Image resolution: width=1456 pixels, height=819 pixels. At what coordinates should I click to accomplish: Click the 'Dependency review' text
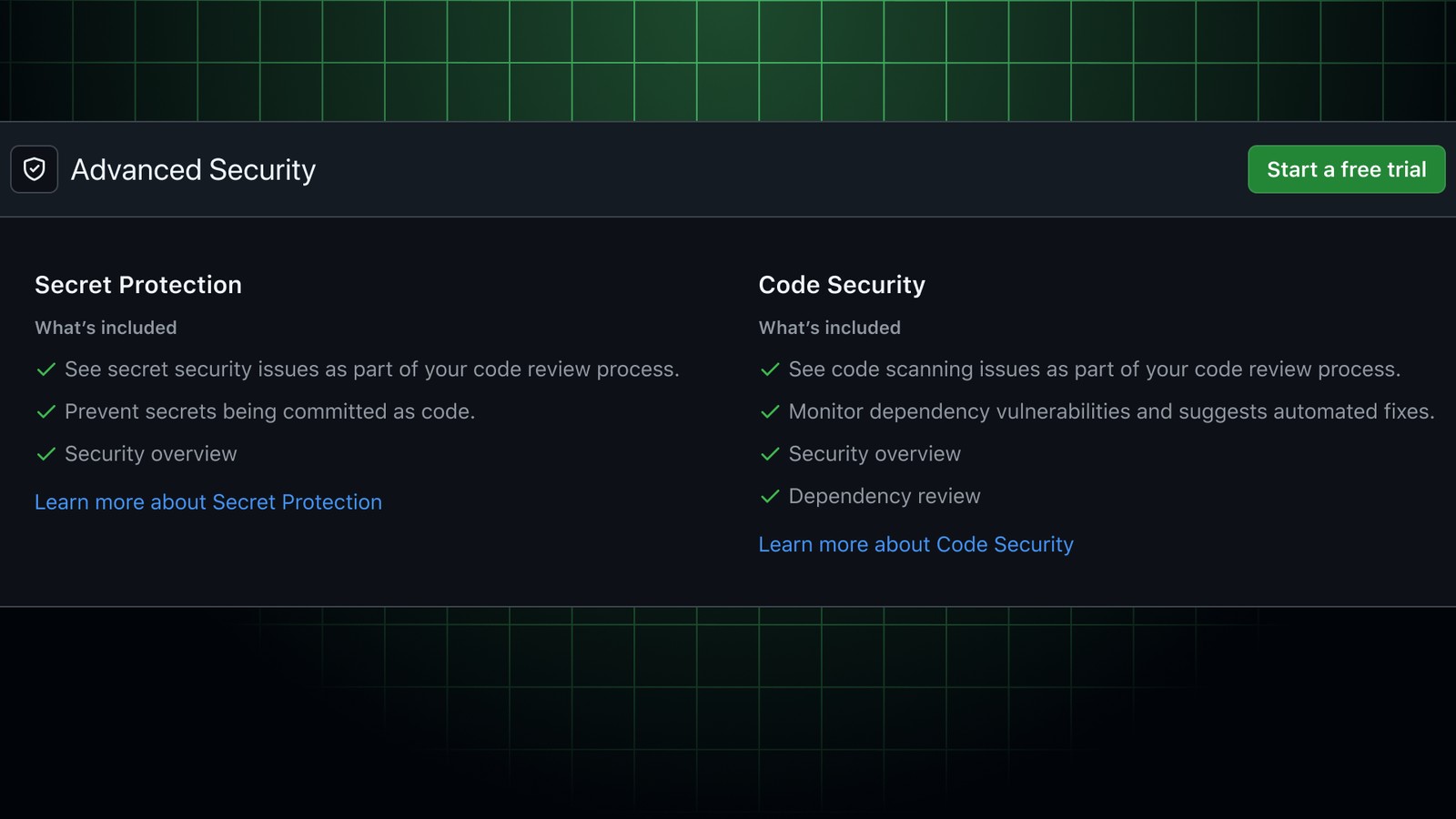tap(885, 496)
